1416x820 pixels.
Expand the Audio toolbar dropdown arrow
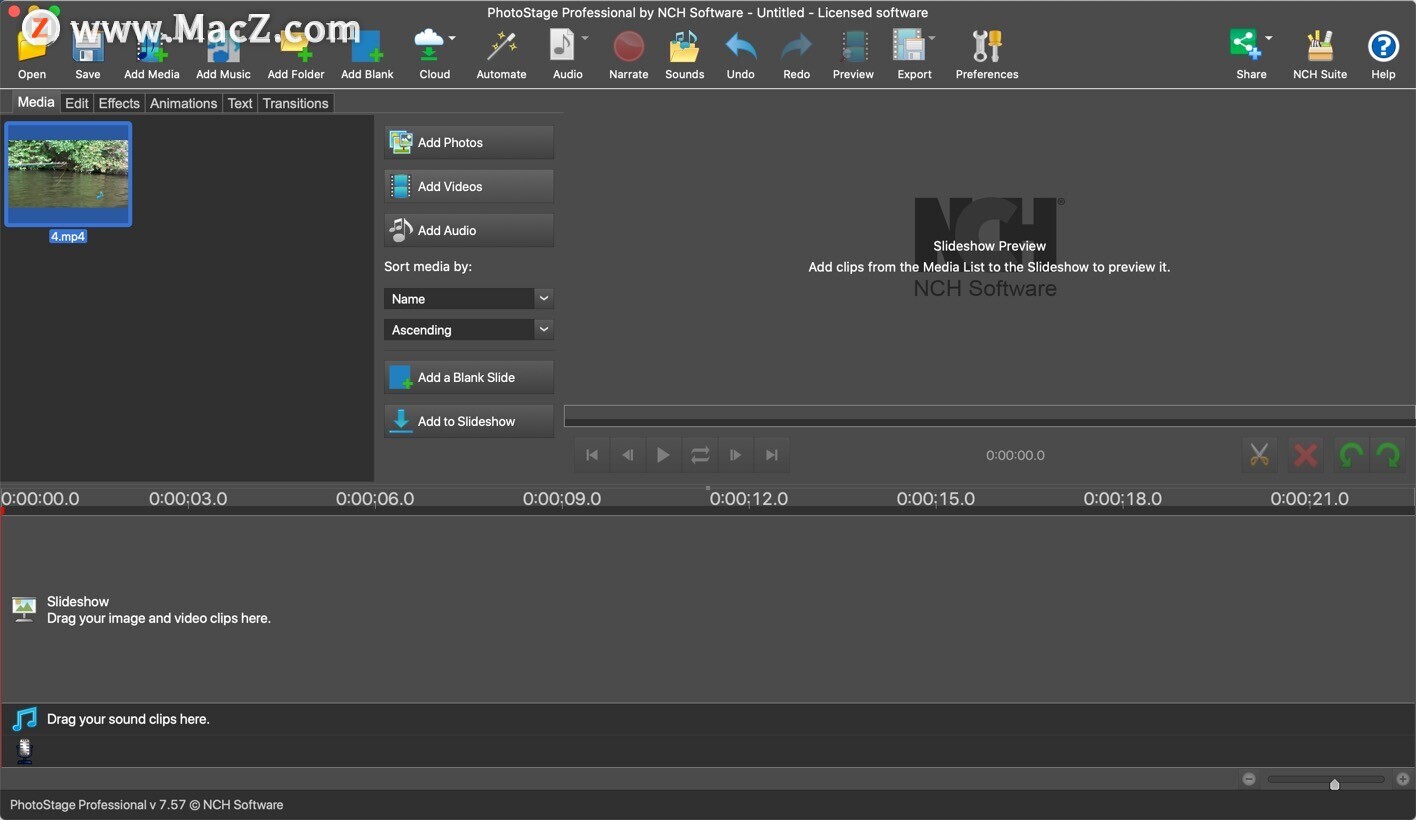coord(585,39)
